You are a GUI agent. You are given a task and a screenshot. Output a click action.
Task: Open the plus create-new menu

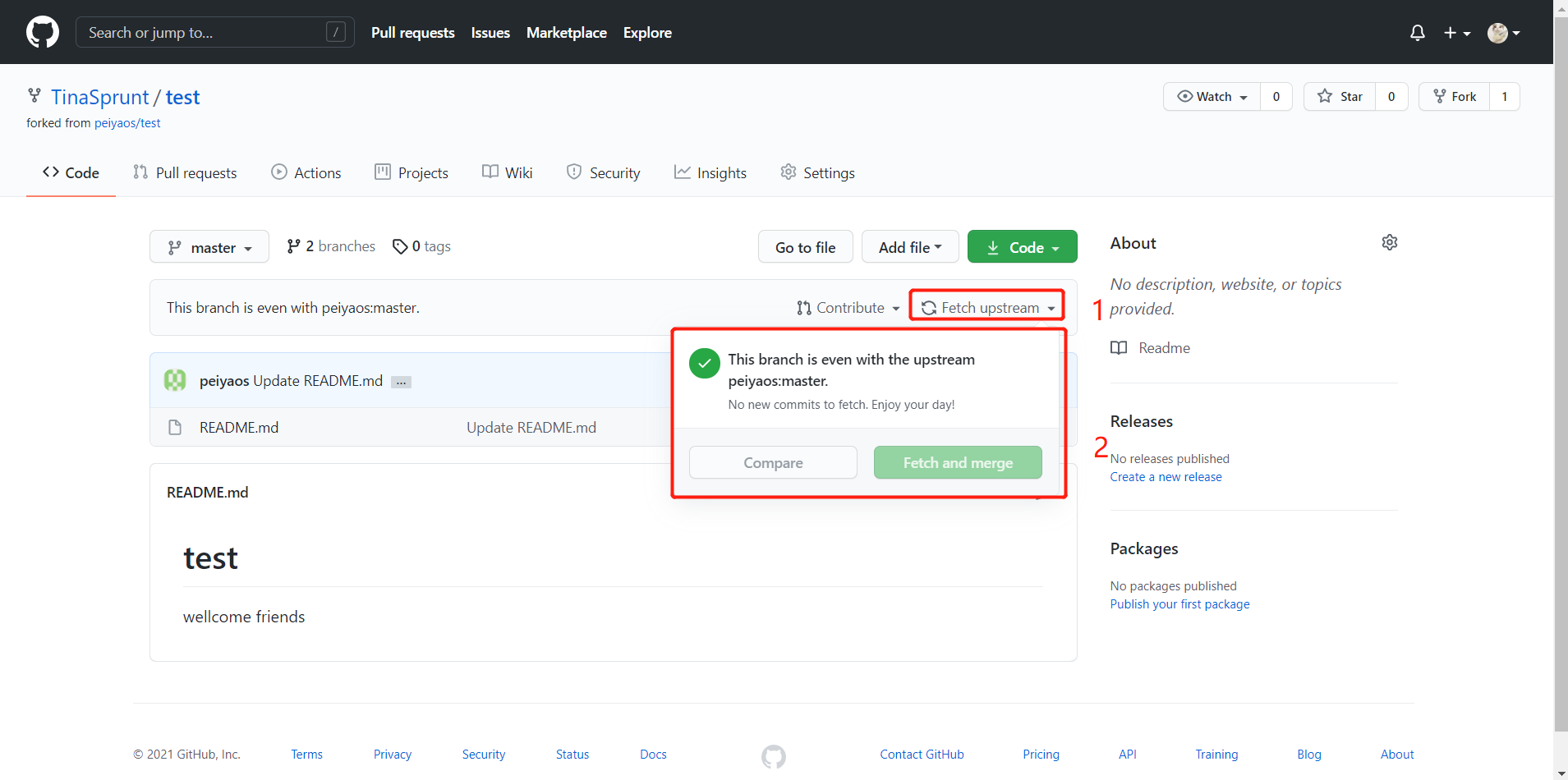pyautogui.click(x=1457, y=33)
